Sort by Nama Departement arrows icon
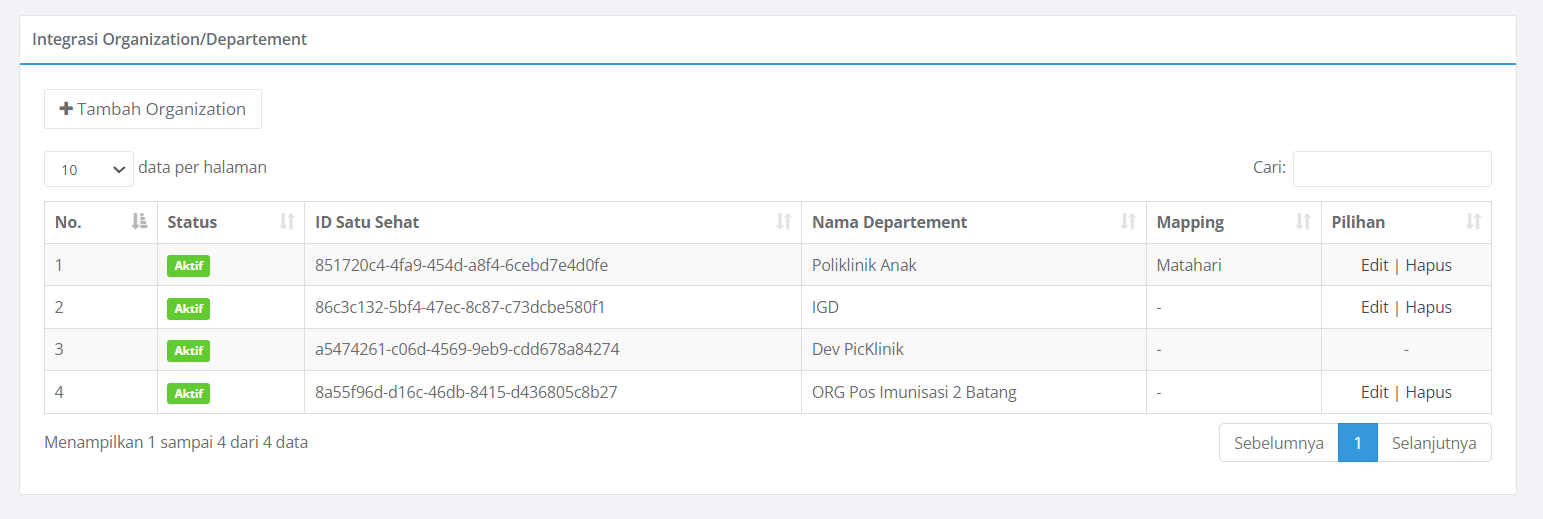The image size is (1543, 519). coord(1128,222)
